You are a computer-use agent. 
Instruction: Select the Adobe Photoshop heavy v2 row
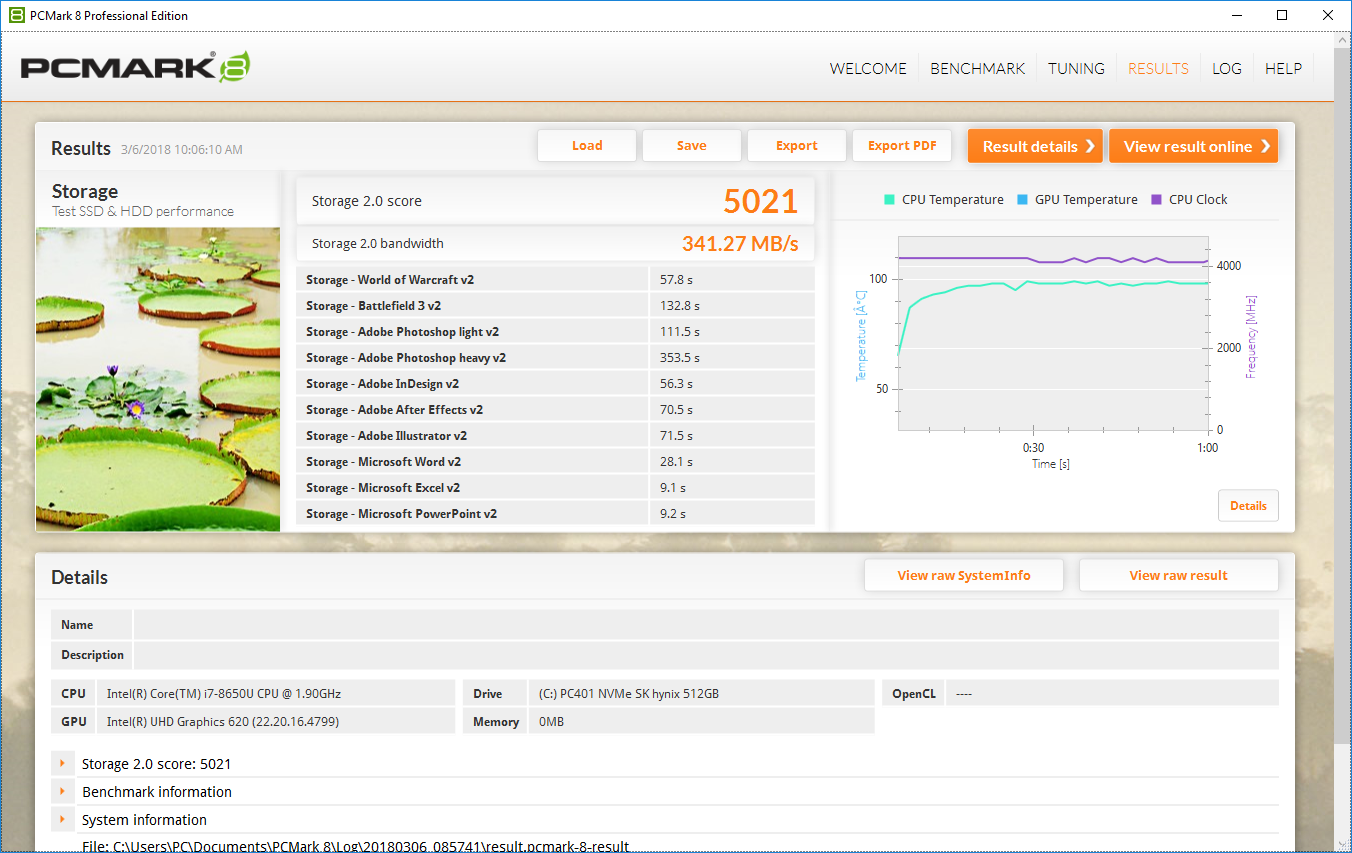(x=555, y=357)
